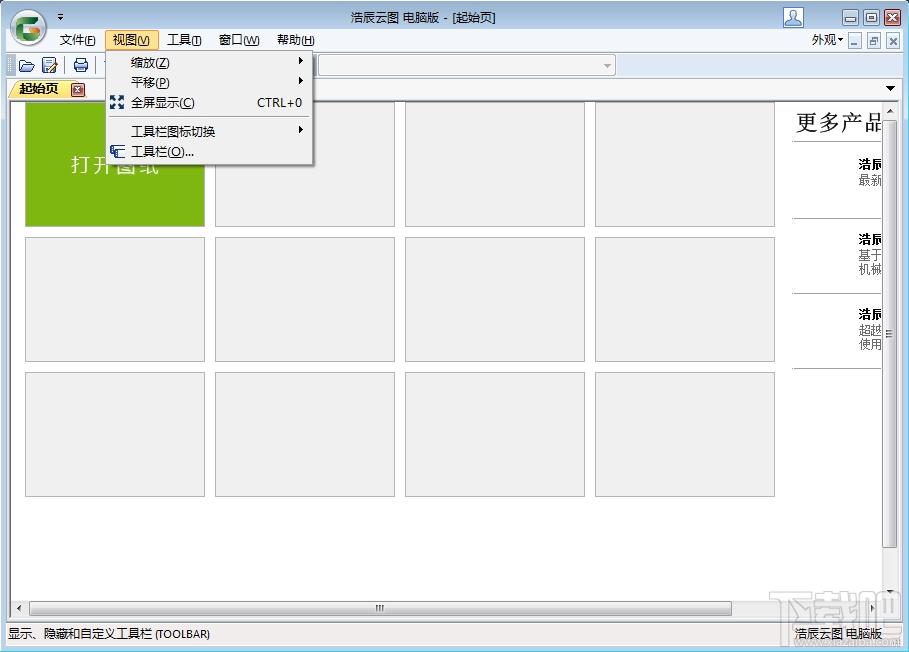Screen dimensions: 909x652
Task: Restore the inner document window
Action: tap(874, 41)
